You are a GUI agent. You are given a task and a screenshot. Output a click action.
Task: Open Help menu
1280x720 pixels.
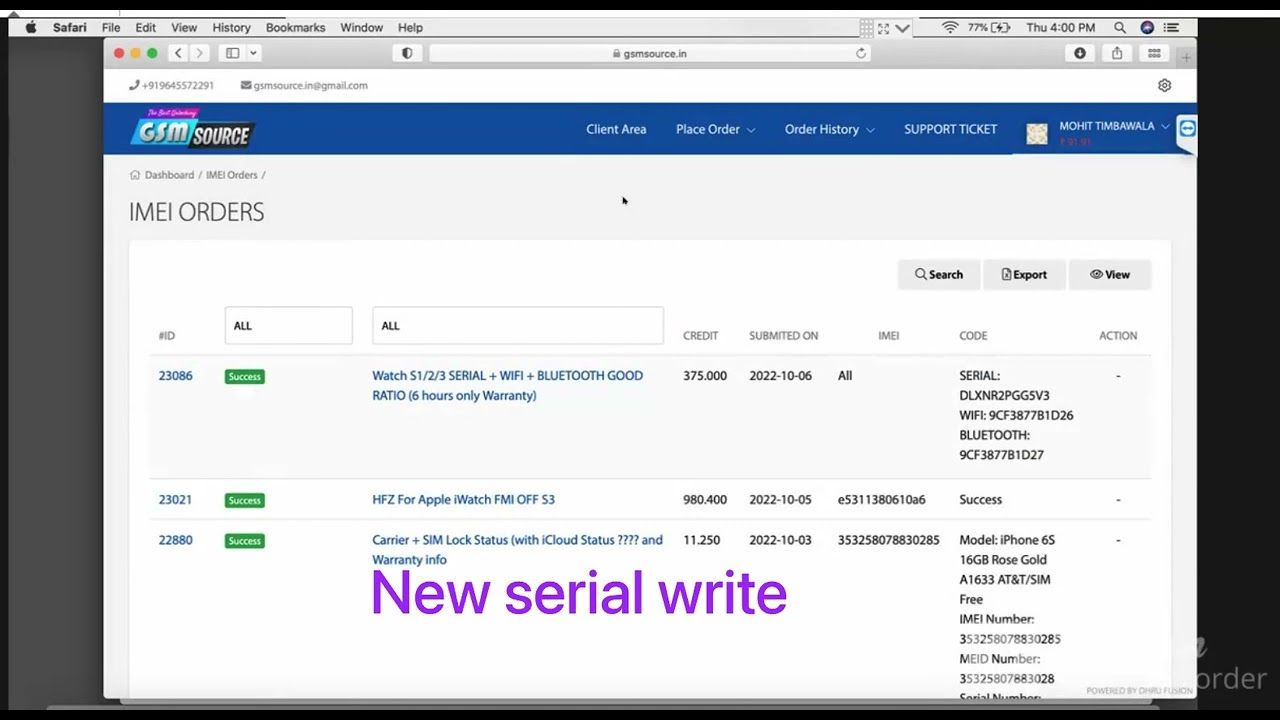[410, 28]
